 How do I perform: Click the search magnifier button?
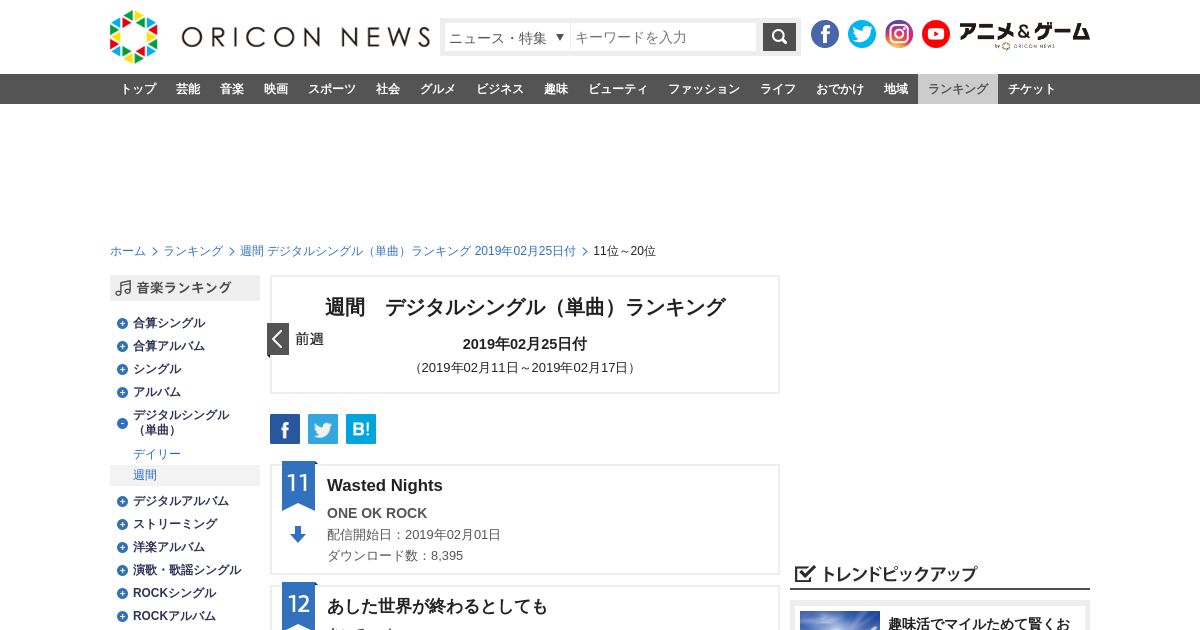779,37
